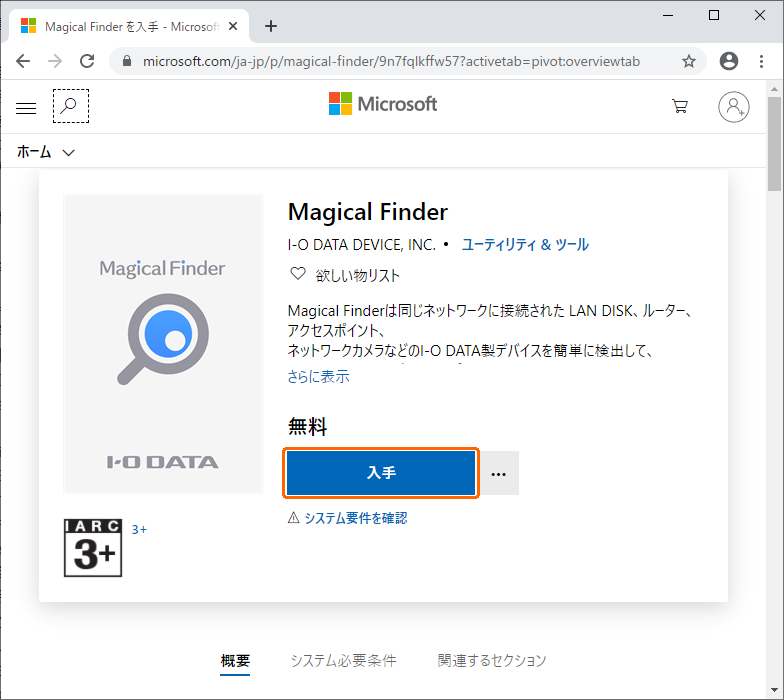Click the I-O DATA DEVICE, INC. publisher text

[362, 244]
